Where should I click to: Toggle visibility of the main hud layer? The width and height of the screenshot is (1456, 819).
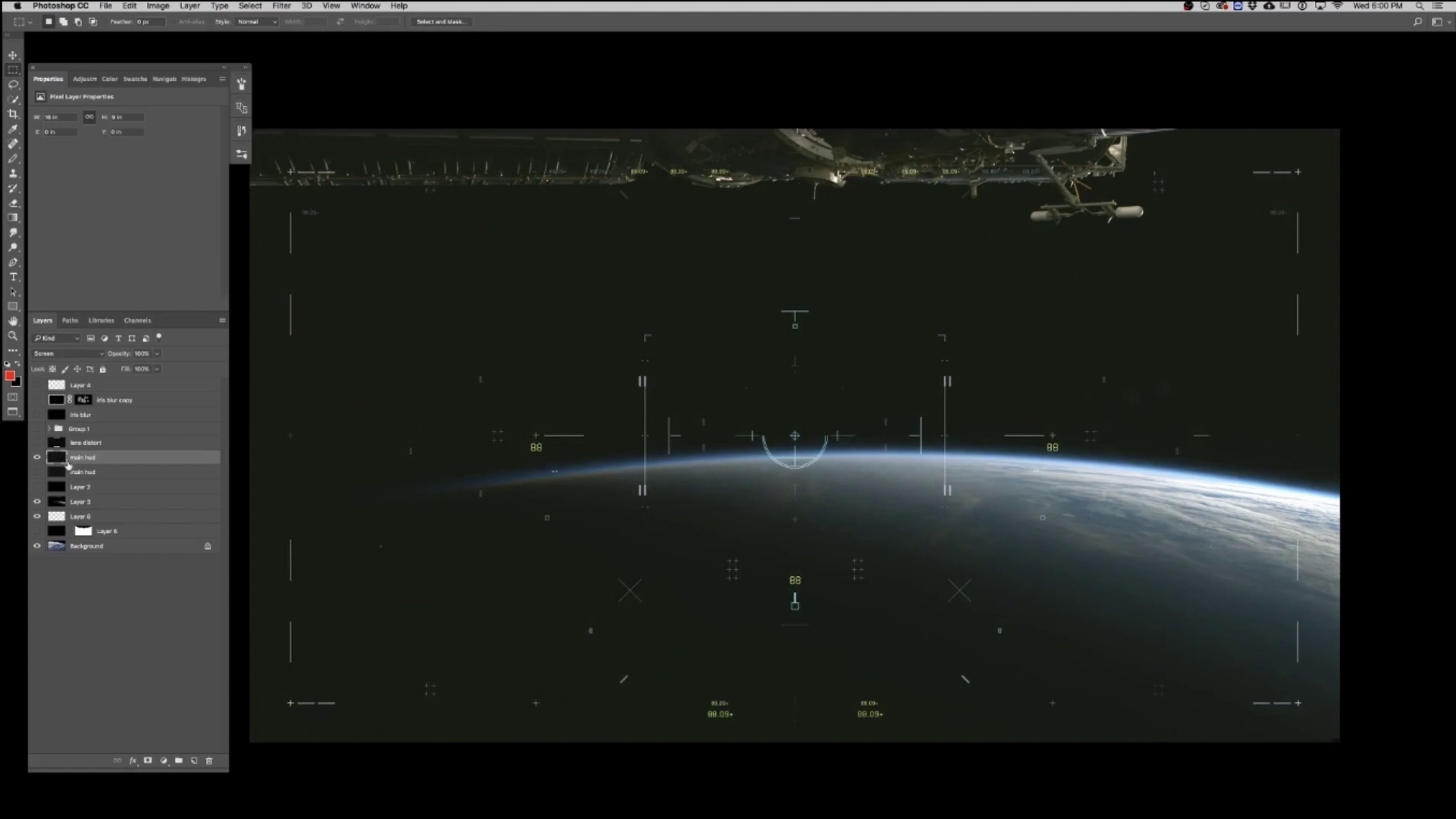[37, 457]
